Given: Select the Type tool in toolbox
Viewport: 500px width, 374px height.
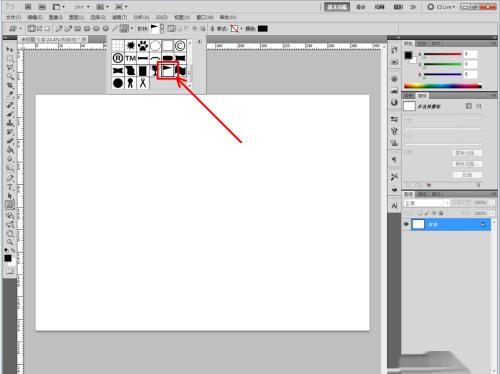Looking at the screenshot, I should point(10,187).
